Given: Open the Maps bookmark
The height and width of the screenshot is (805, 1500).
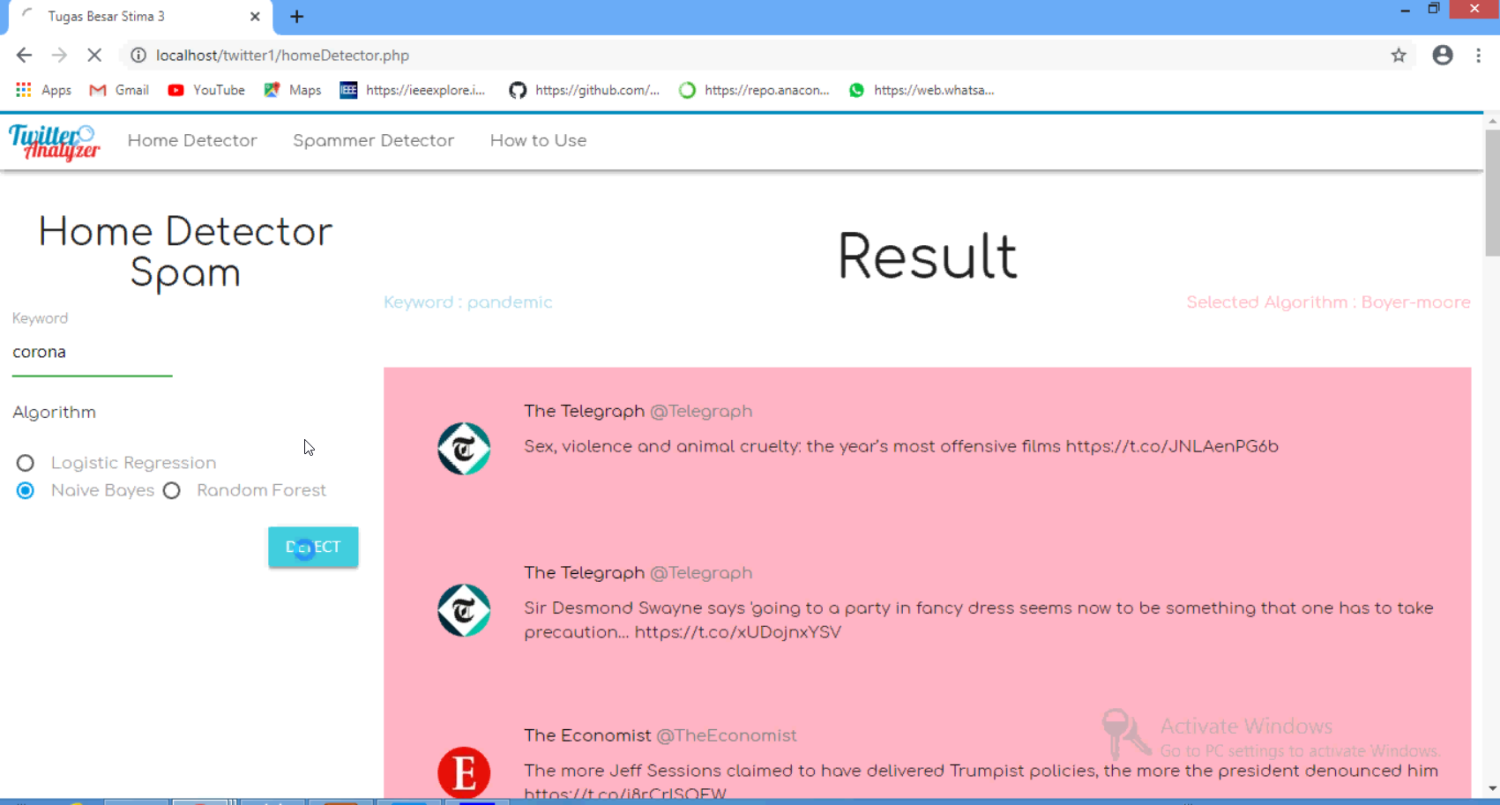Looking at the screenshot, I should tap(293, 90).
